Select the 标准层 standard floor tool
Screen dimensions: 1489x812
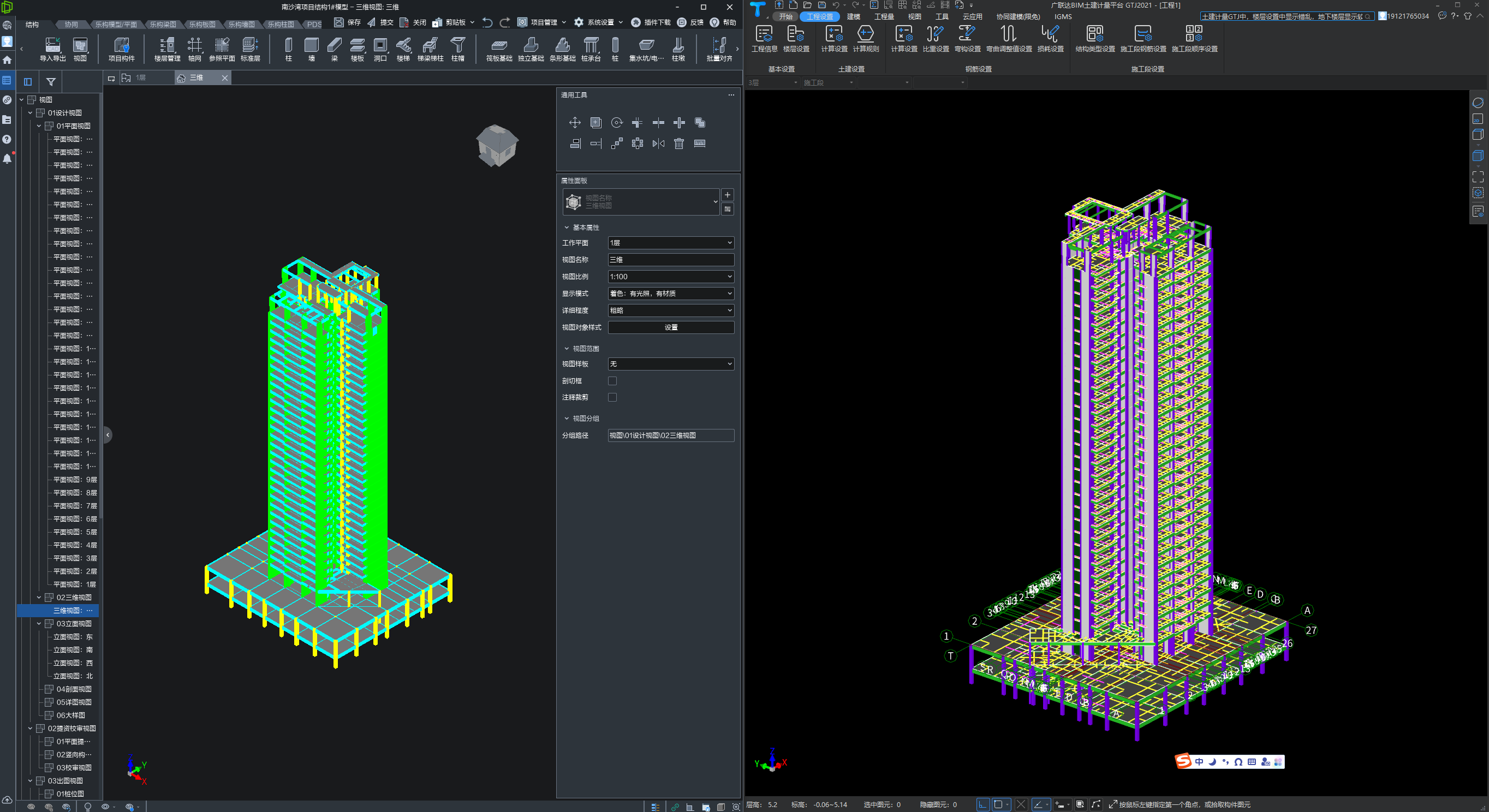(x=251, y=49)
